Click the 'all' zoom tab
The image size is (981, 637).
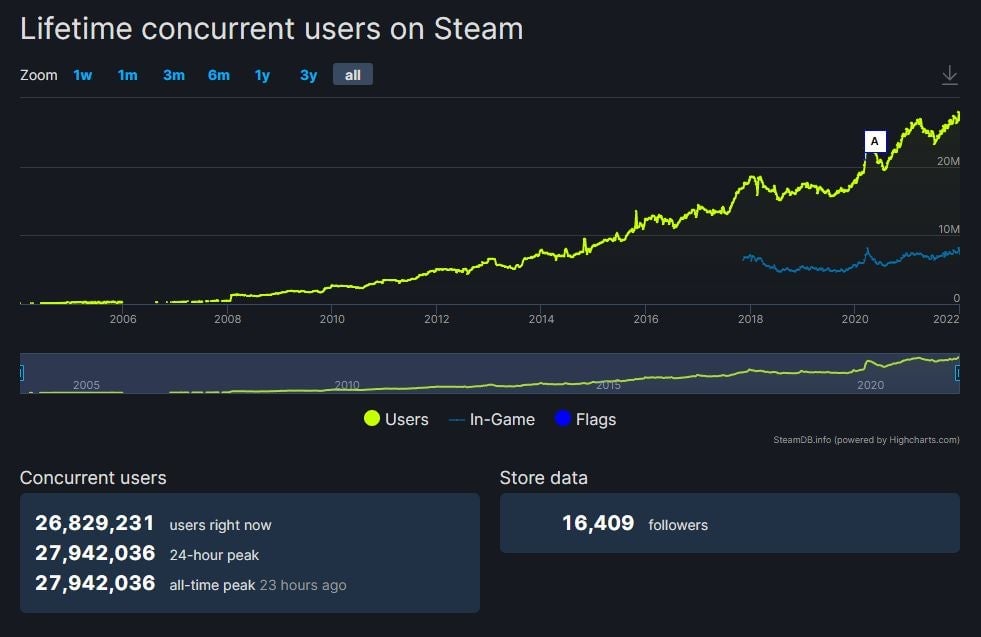[x=352, y=74]
